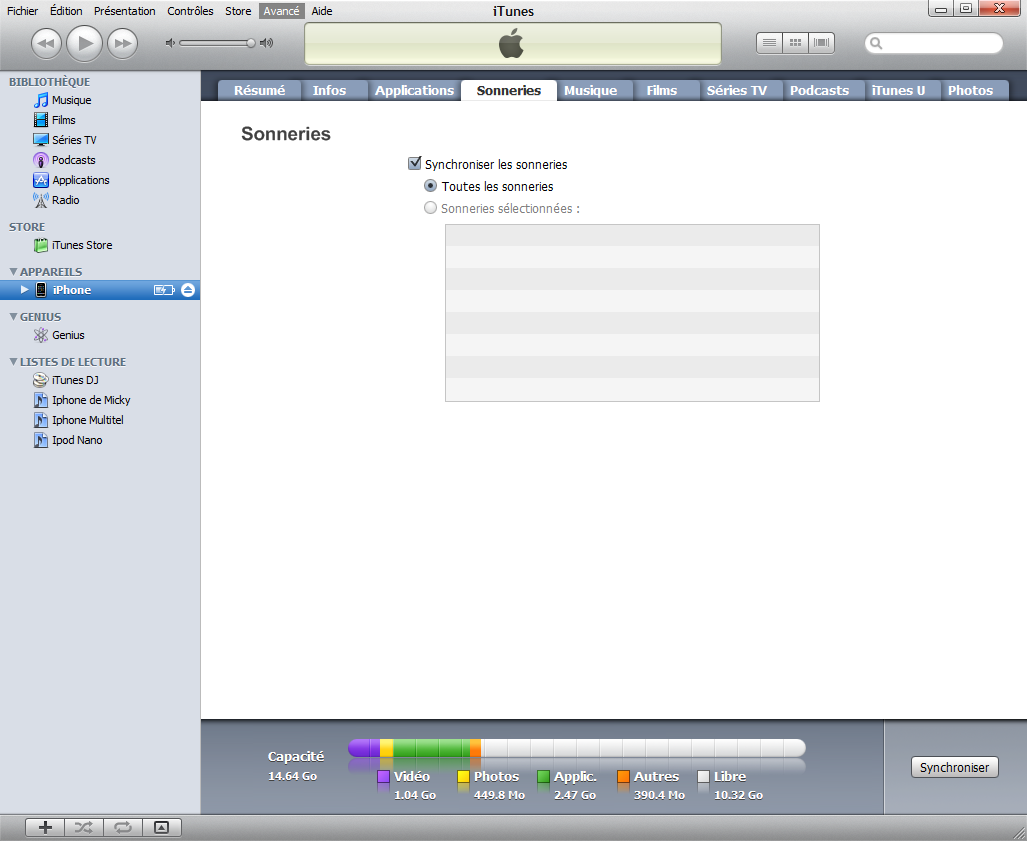
Task: Click the search magnifier icon
Action: [x=876, y=44]
